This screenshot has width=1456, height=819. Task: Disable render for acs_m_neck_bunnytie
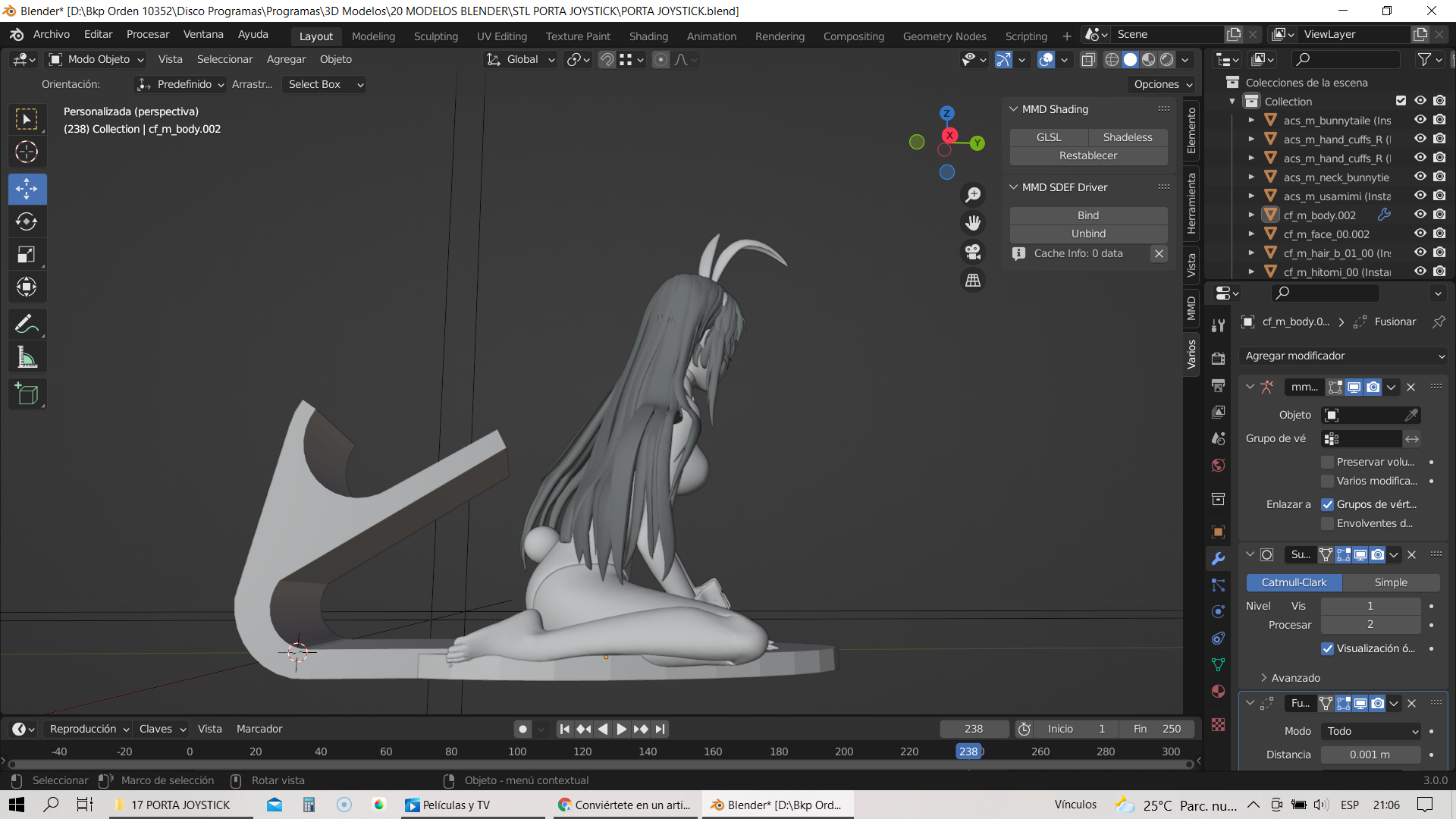[x=1439, y=177]
